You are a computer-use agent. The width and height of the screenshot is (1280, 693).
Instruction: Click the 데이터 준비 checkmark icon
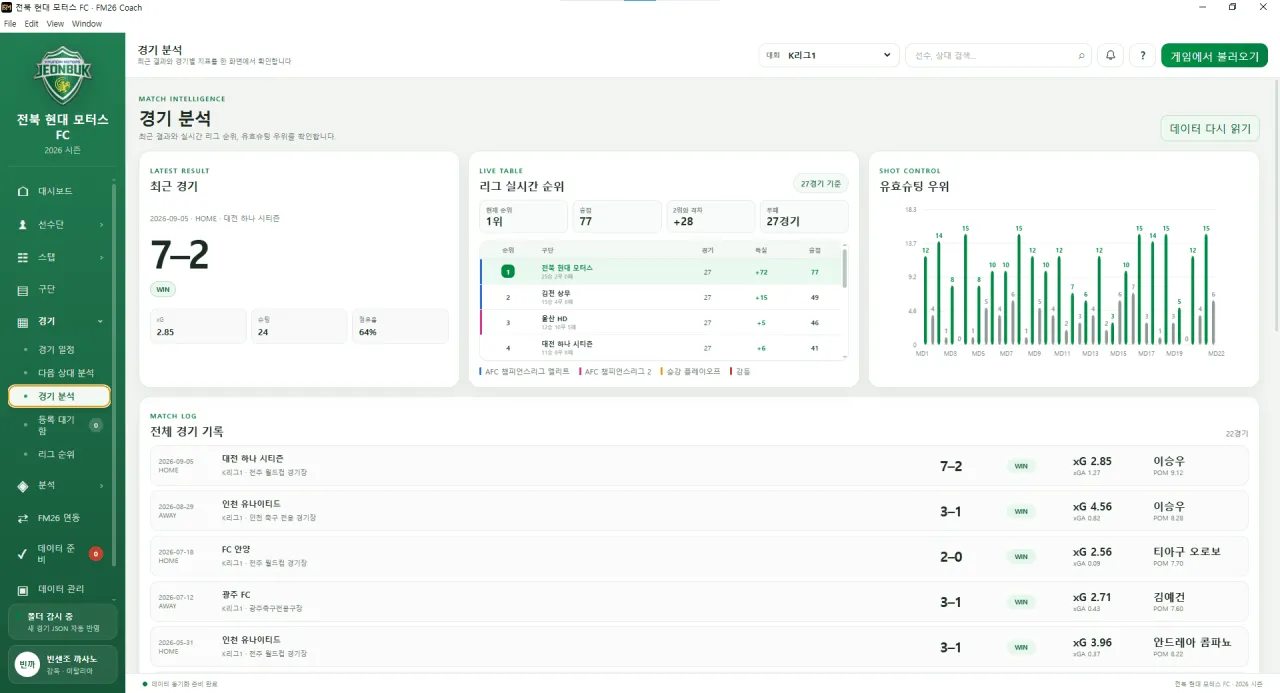click(x=23, y=553)
